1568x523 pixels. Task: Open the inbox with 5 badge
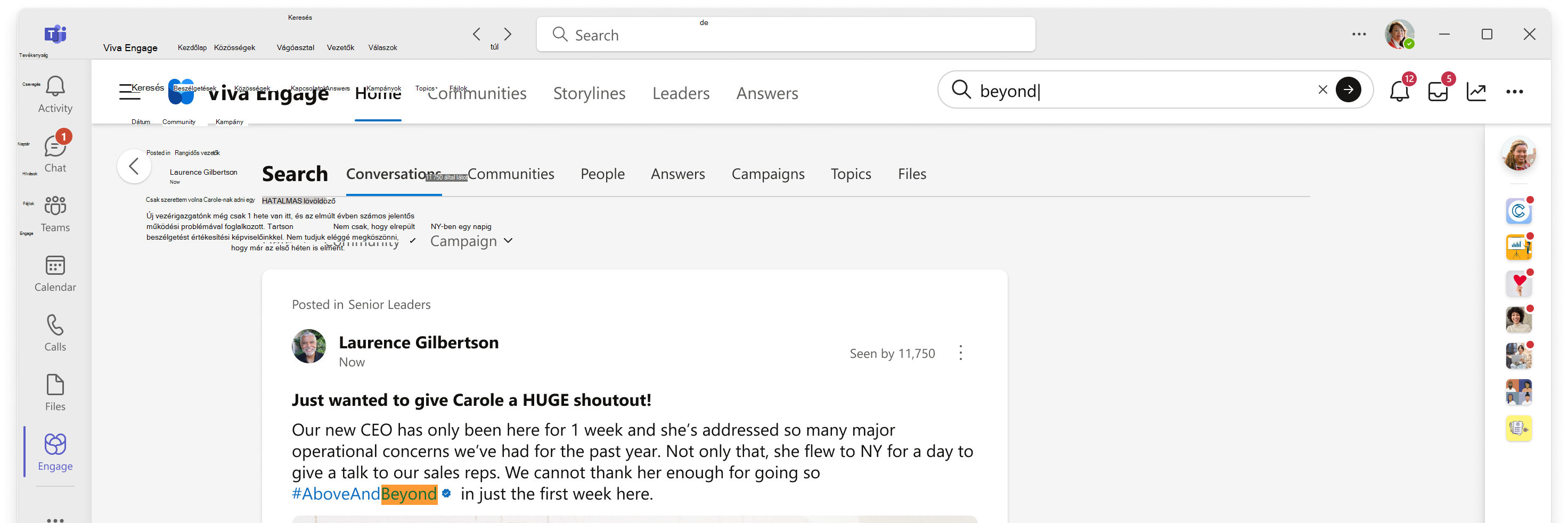(1438, 91)
